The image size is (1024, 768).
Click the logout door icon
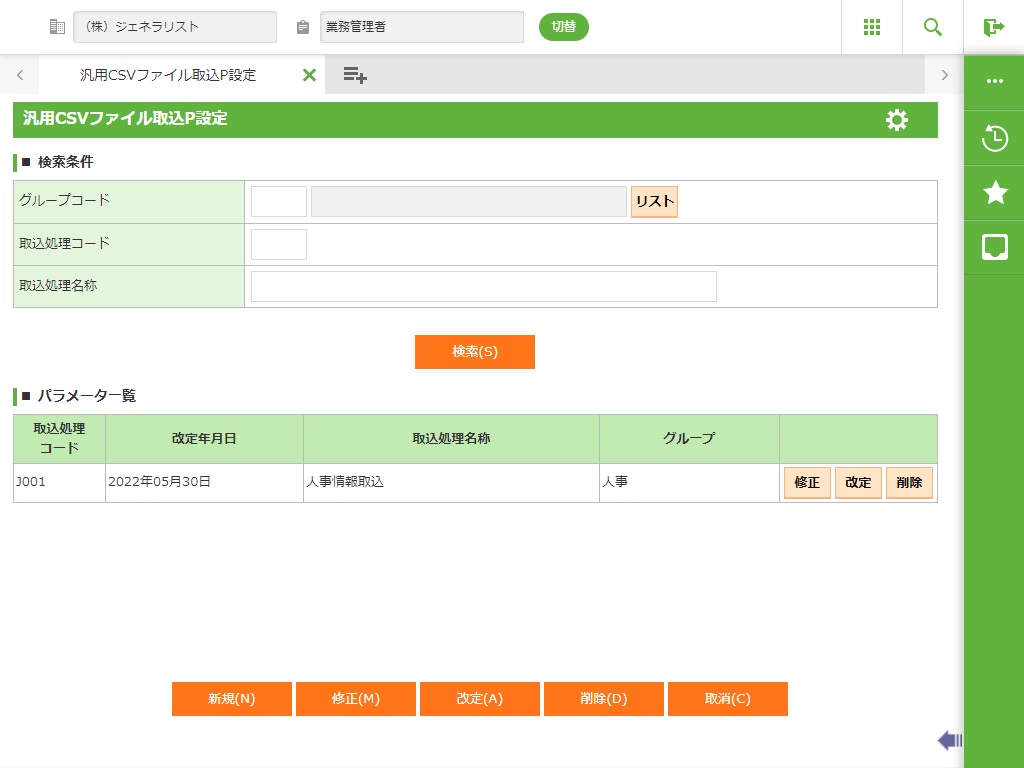click(993, 27)
